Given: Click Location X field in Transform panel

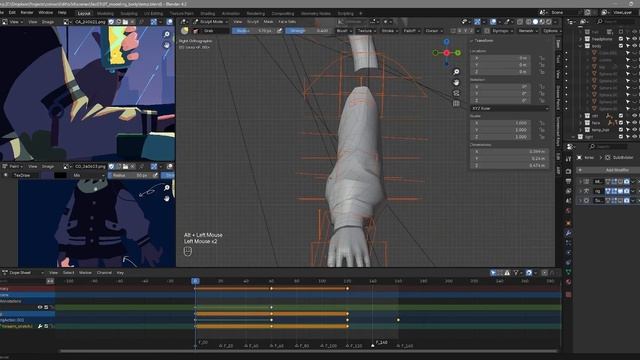Looking at the screenshot, I should point(500,58).
